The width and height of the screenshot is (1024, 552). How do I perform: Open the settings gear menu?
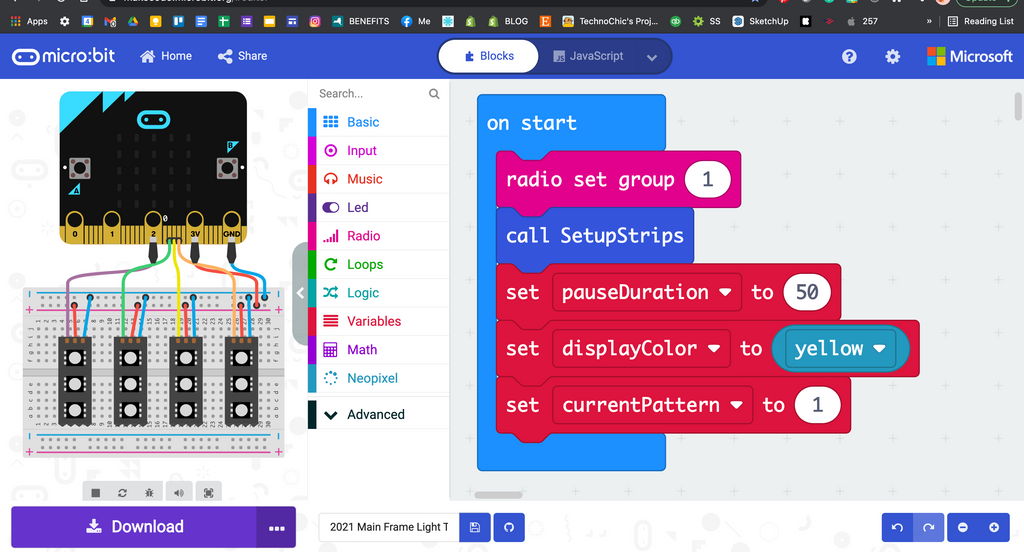(x=892, y=57)
